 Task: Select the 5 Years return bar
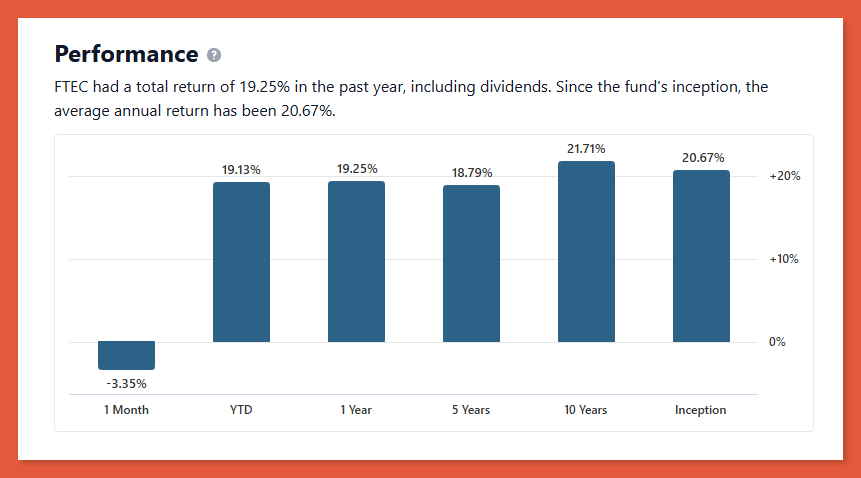click(471, 264)
